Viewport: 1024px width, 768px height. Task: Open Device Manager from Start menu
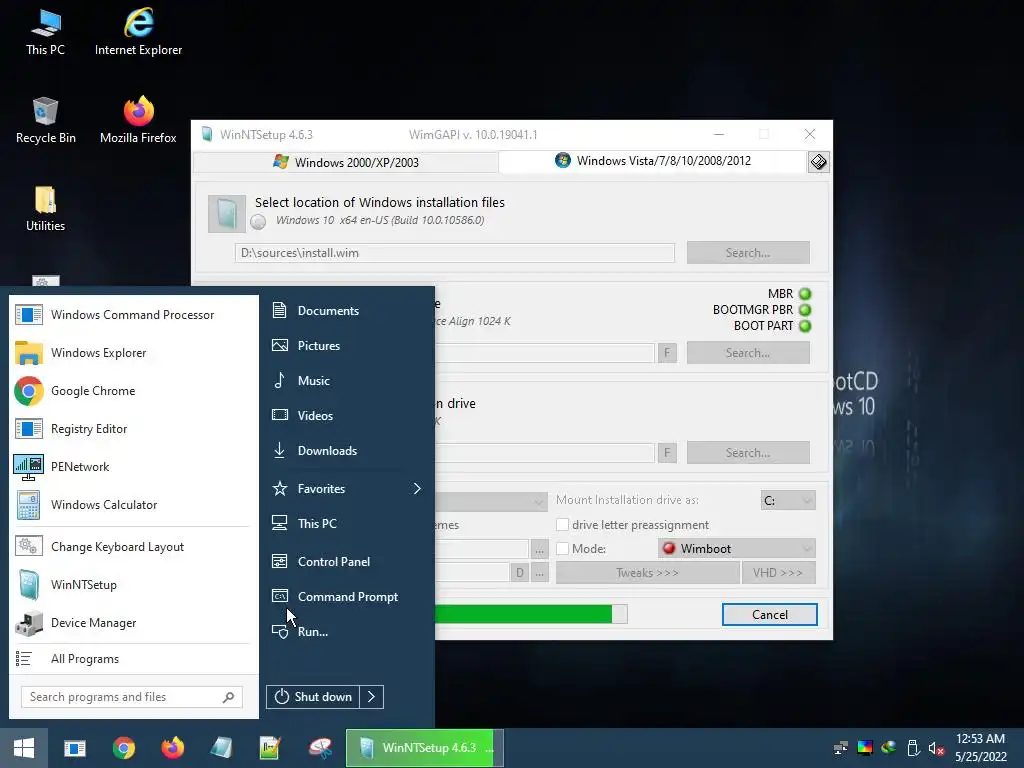tap(131, 622)
